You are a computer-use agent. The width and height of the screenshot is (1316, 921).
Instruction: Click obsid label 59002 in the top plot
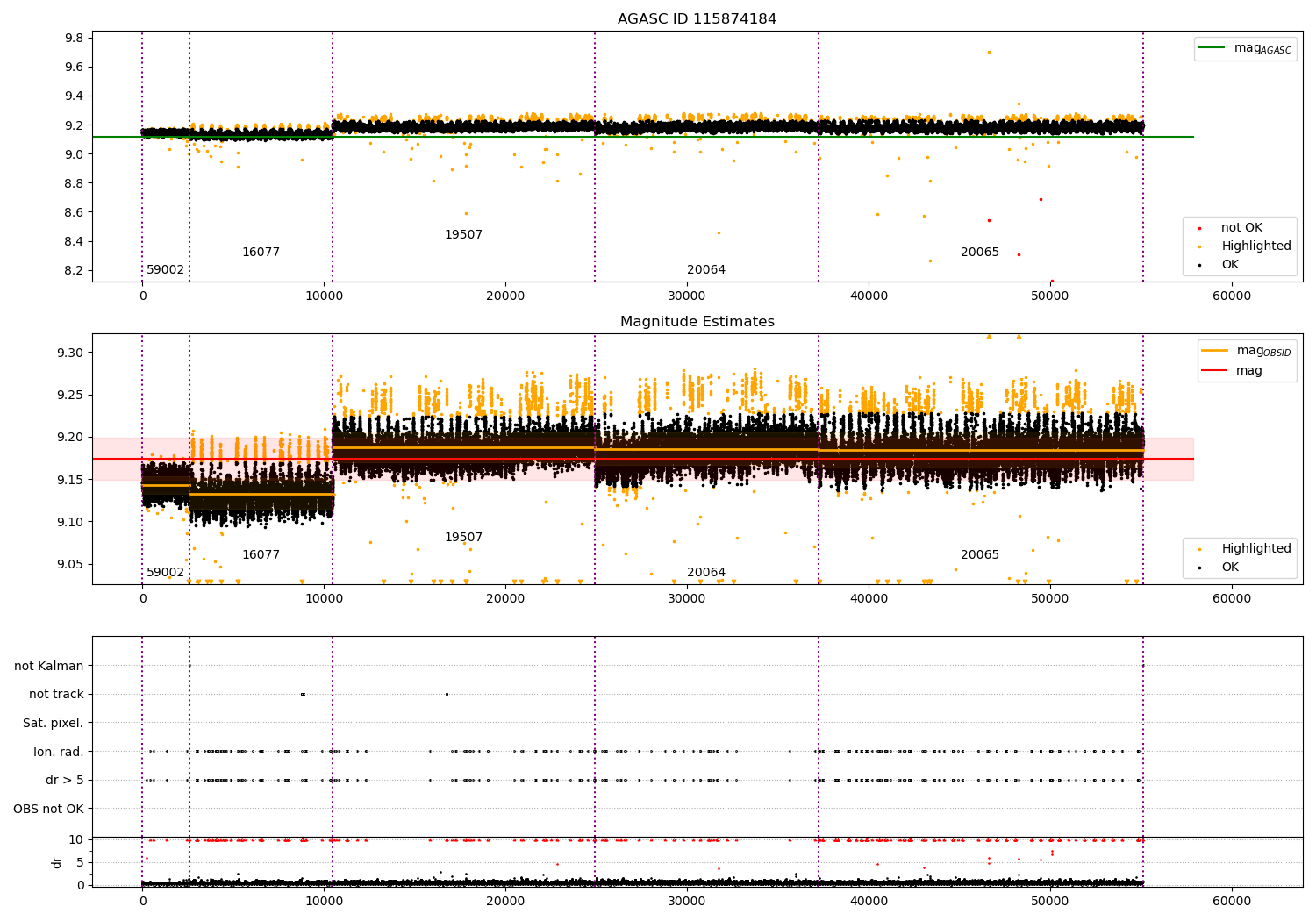[x=165, y=270]
